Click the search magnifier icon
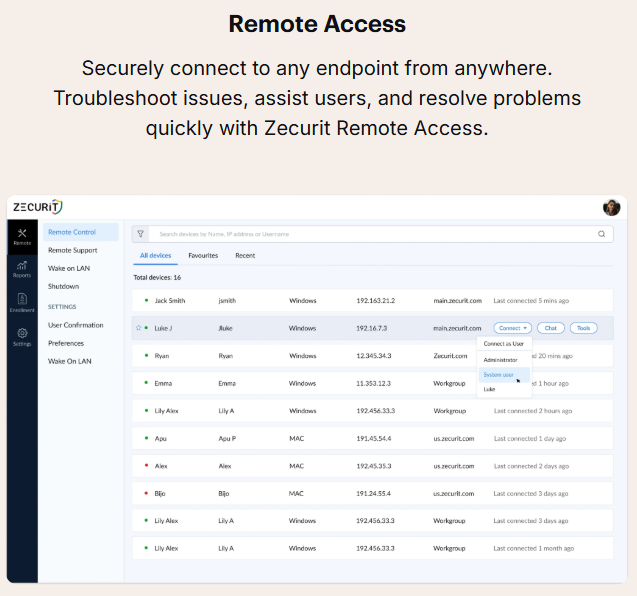 pyautogui.click(x=602, y=234)
